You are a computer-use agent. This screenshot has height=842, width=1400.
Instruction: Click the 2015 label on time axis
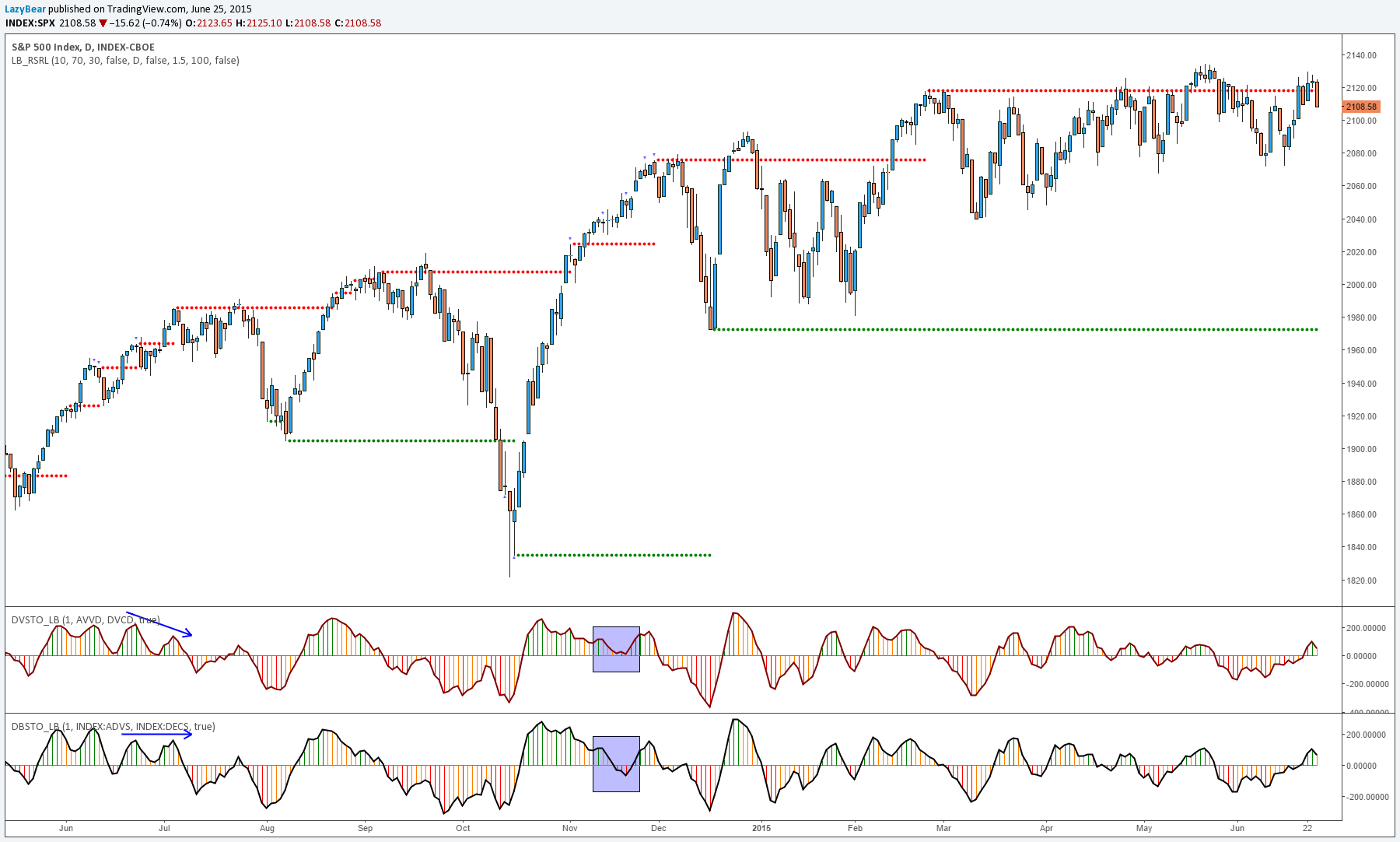[761, 828]
